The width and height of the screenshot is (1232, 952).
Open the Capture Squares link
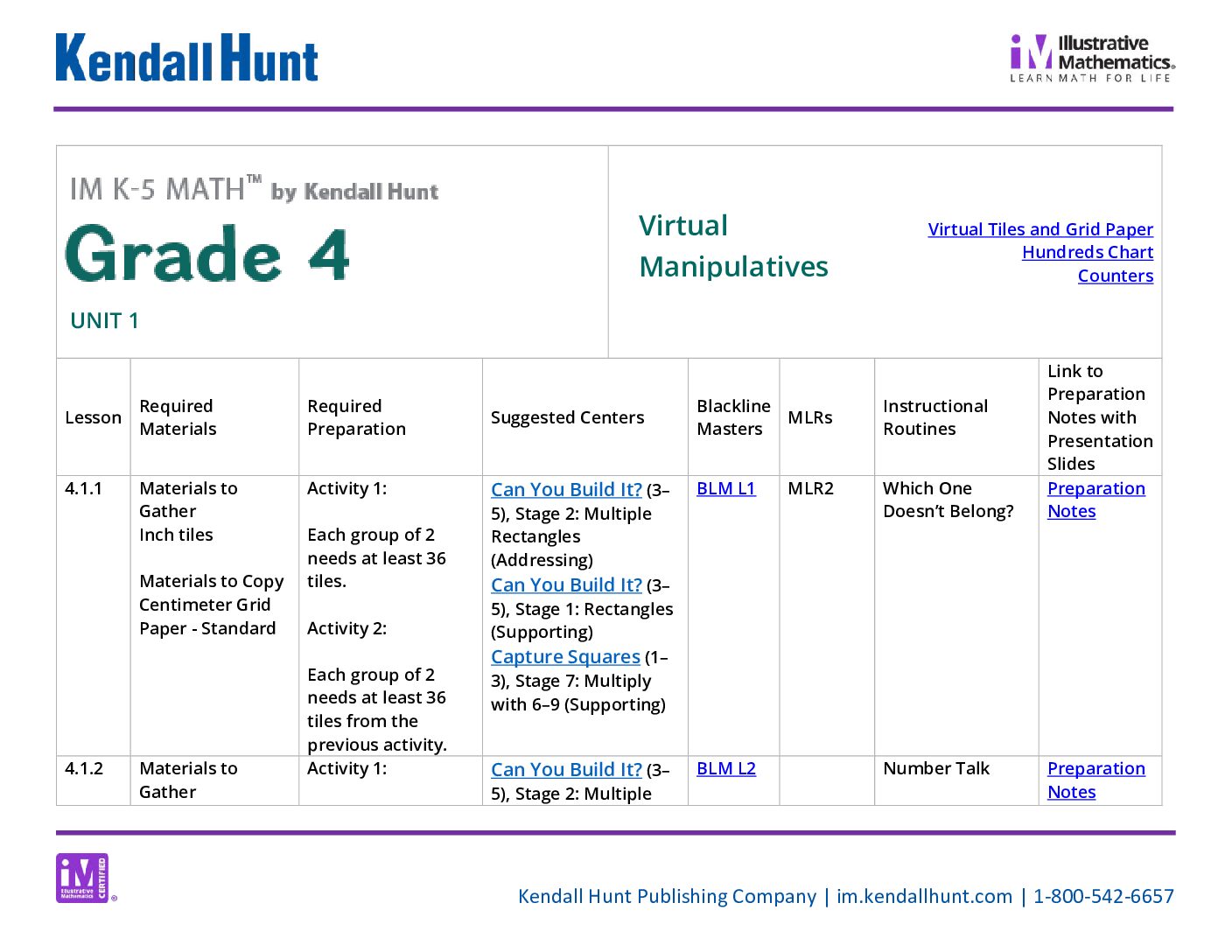coord(565,656)
